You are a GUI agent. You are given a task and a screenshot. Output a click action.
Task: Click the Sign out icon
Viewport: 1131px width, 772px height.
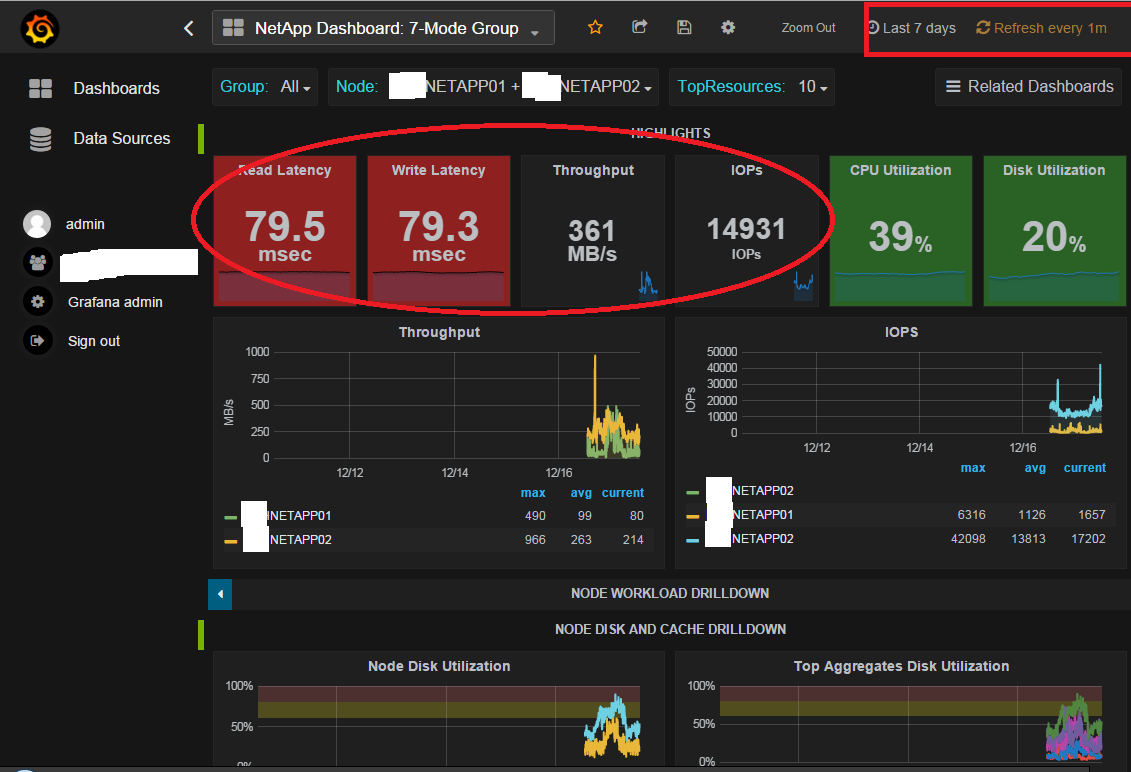(x=38, y=341)
